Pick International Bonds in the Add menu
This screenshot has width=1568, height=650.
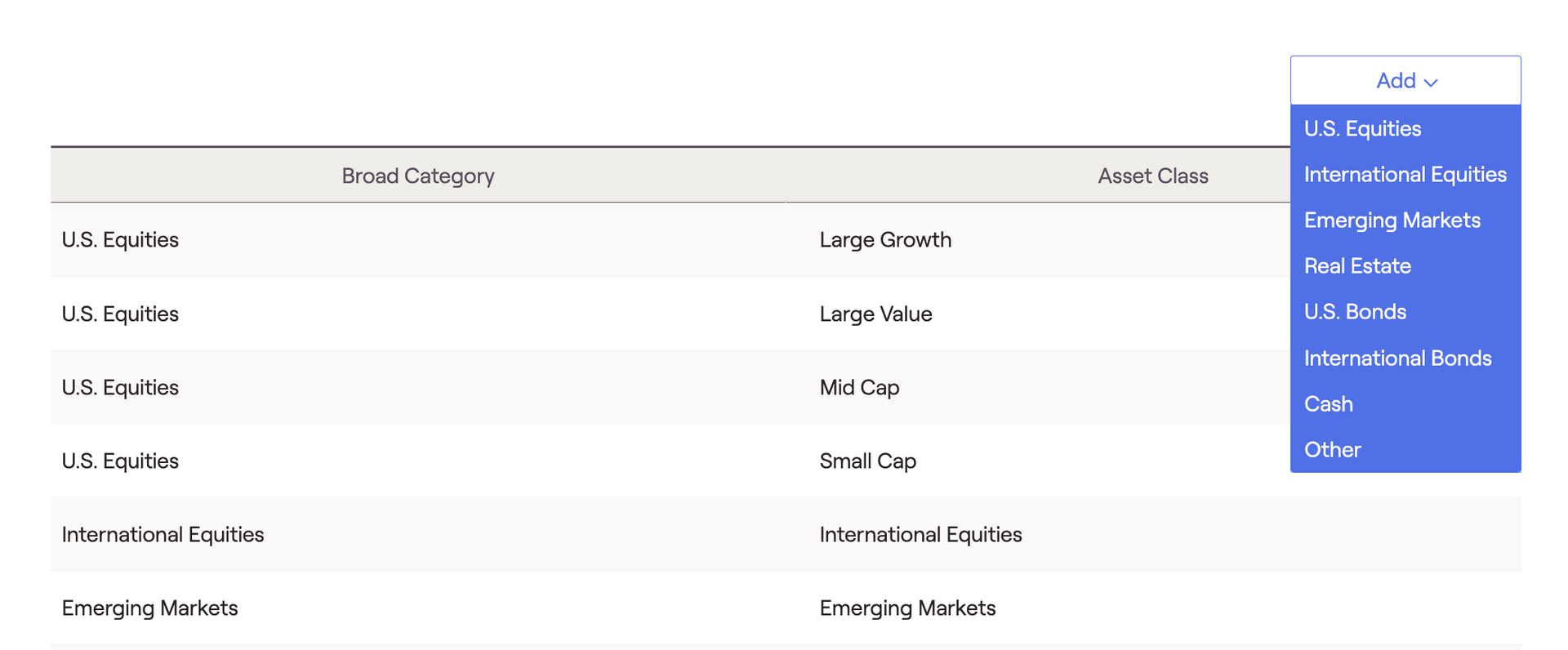pos(1405,358)
